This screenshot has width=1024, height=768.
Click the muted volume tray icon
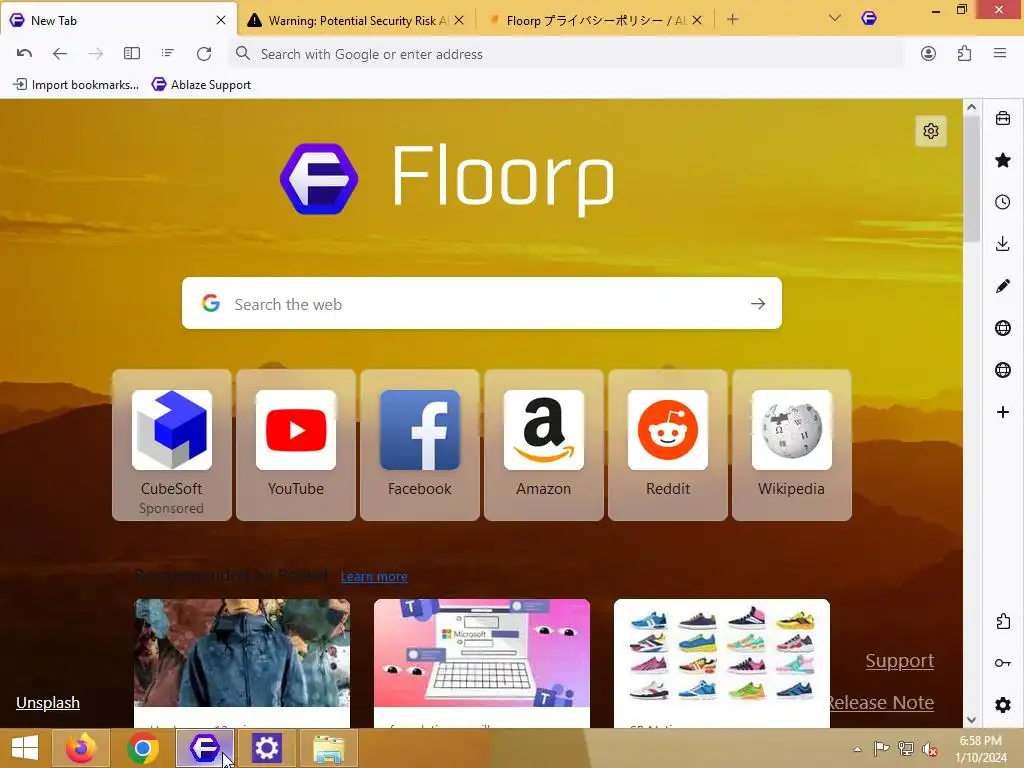pyautogui.click(x=929, y=749)
